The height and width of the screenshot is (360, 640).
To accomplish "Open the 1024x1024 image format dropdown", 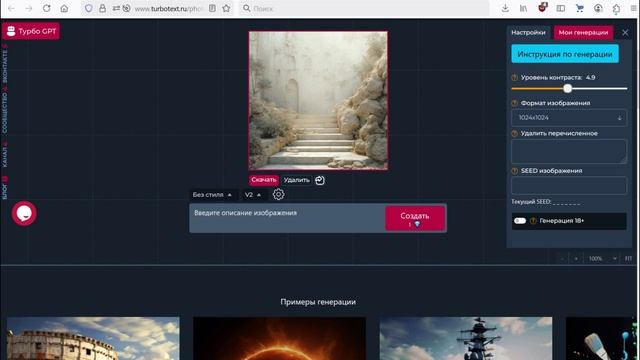I will click(x=569, y=118).
